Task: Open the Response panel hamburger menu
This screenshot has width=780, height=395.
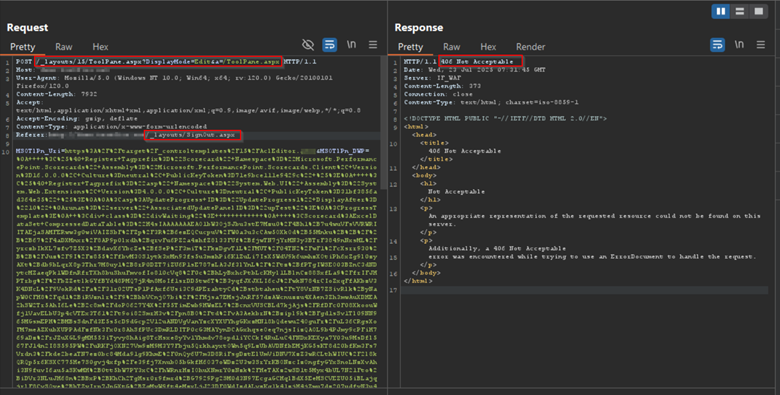Action: [x=761, y=45]
